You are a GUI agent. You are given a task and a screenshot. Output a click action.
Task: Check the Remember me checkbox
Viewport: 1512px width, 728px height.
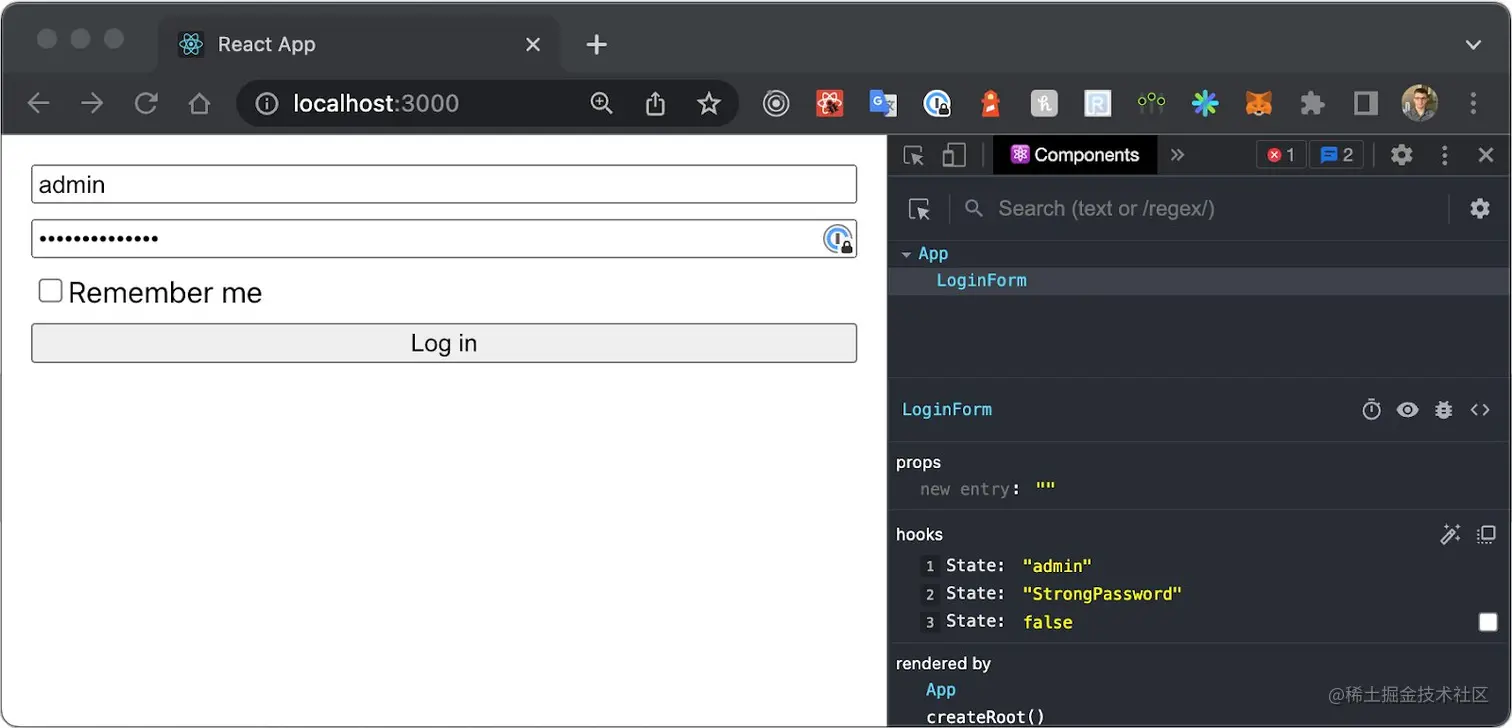coord(50,291)
